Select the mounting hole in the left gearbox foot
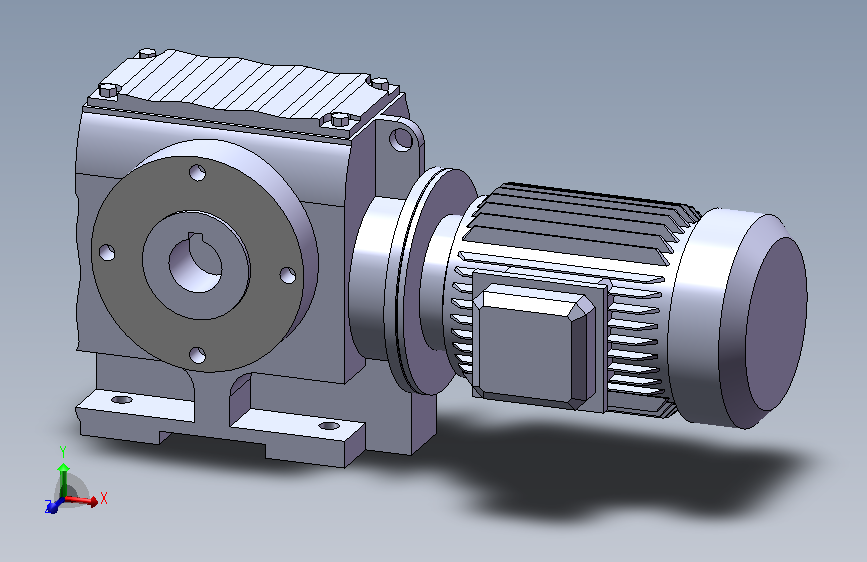Viewport: 867px width, 562px height. (122, 399)
